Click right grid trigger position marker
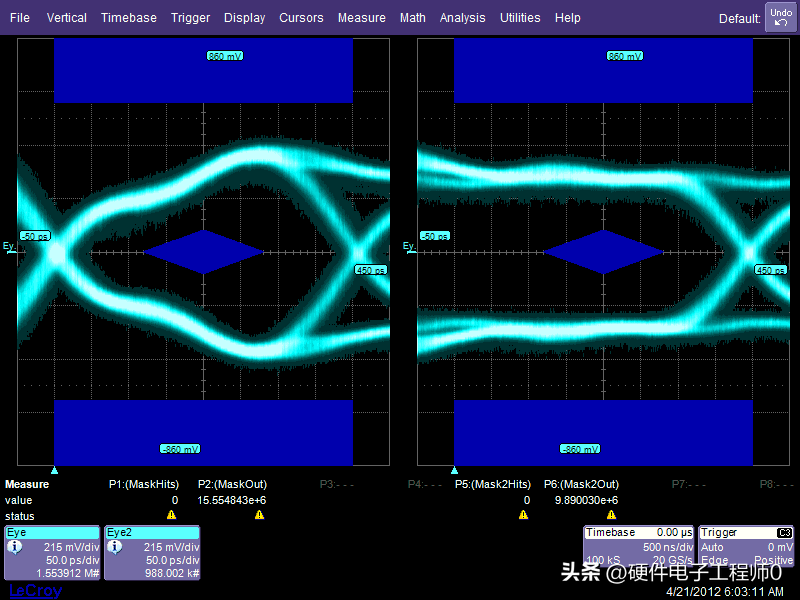Screen dimensions: 800x600 pyautogui.click(x=455, y=470)
